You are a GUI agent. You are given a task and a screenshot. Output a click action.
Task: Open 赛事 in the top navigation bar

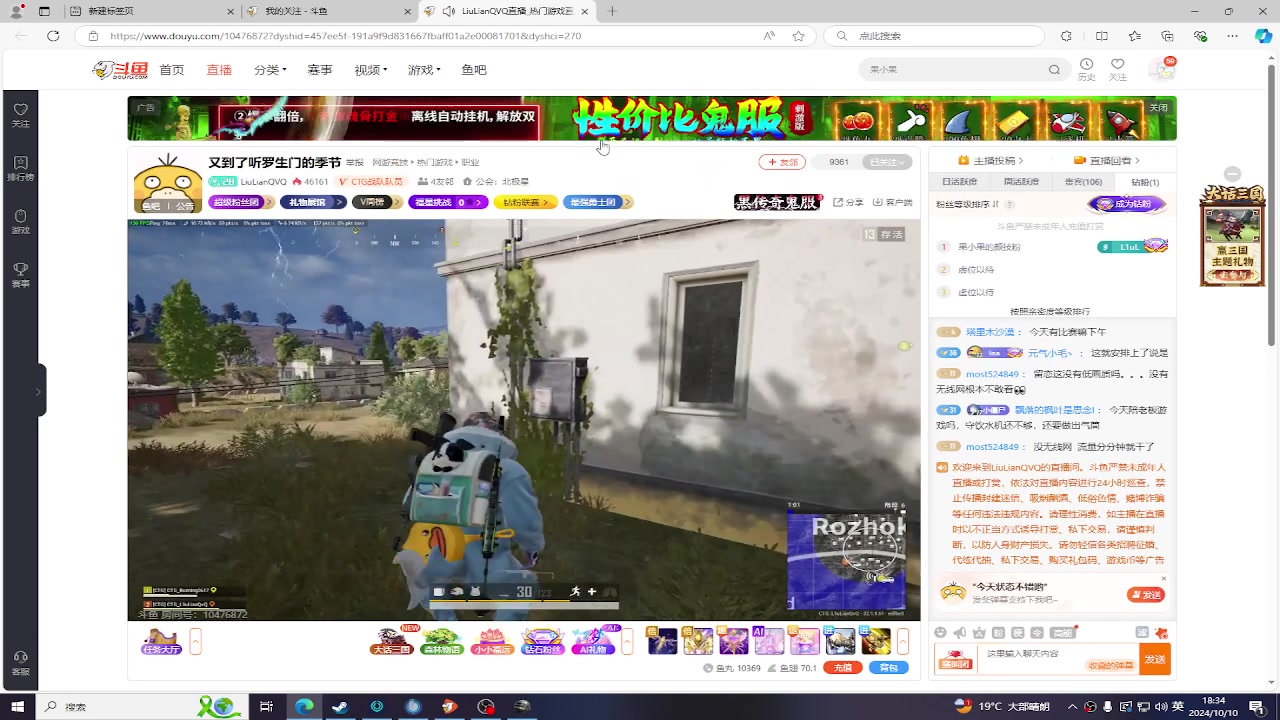coord(320,70)
